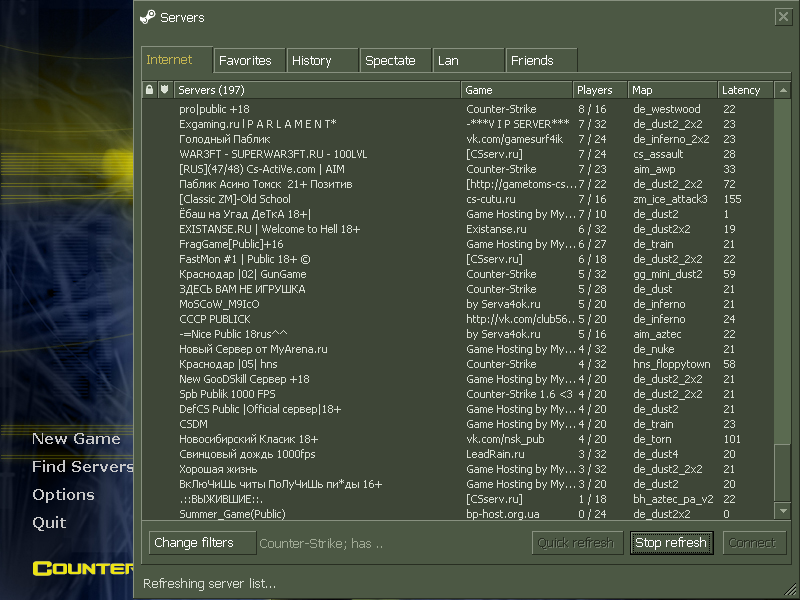800x600 pixels.
Task: Select server 'MoSCoW_M9IcO'
Action: [x=458, y=304]
